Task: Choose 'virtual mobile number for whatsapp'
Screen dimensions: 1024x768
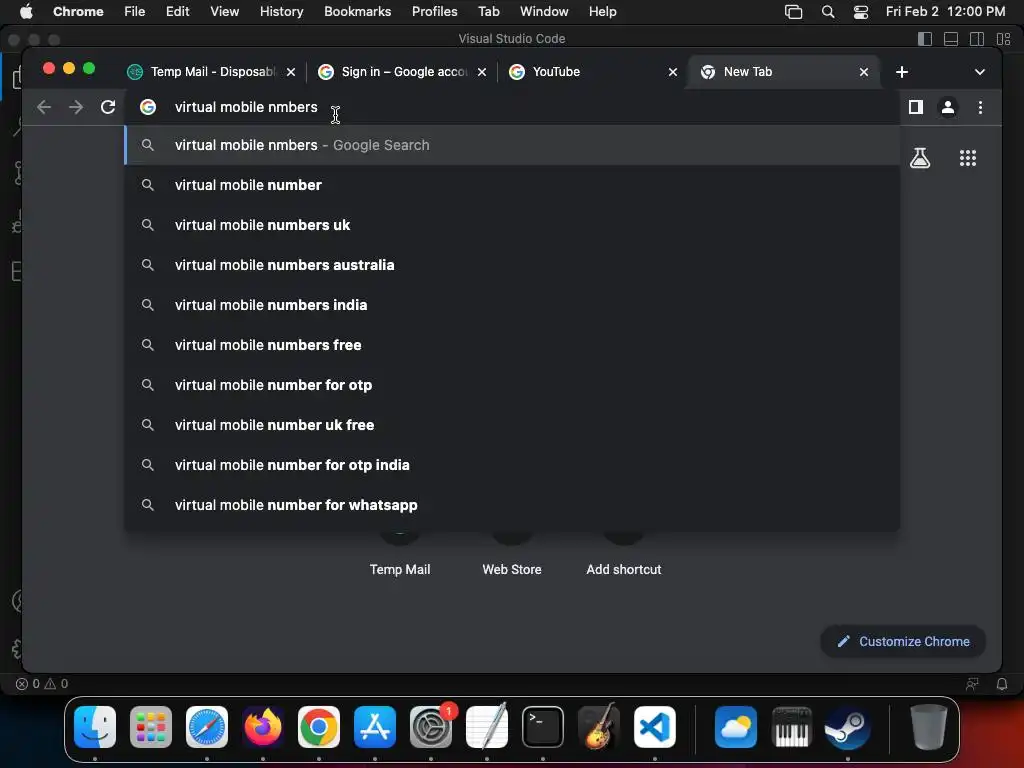Action: point(513,505)
